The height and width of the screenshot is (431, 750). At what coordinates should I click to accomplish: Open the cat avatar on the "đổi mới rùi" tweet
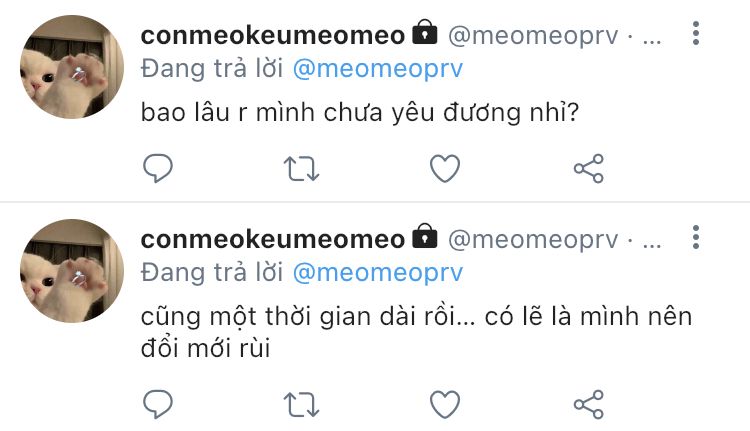point(72,271)
